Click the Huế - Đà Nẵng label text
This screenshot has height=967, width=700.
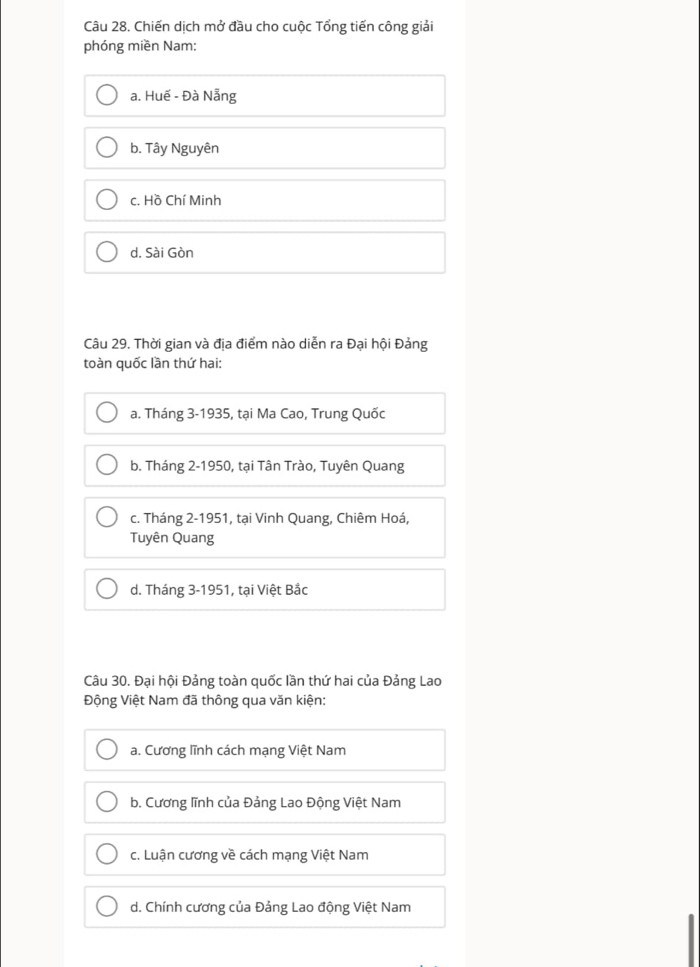[184, 96]
